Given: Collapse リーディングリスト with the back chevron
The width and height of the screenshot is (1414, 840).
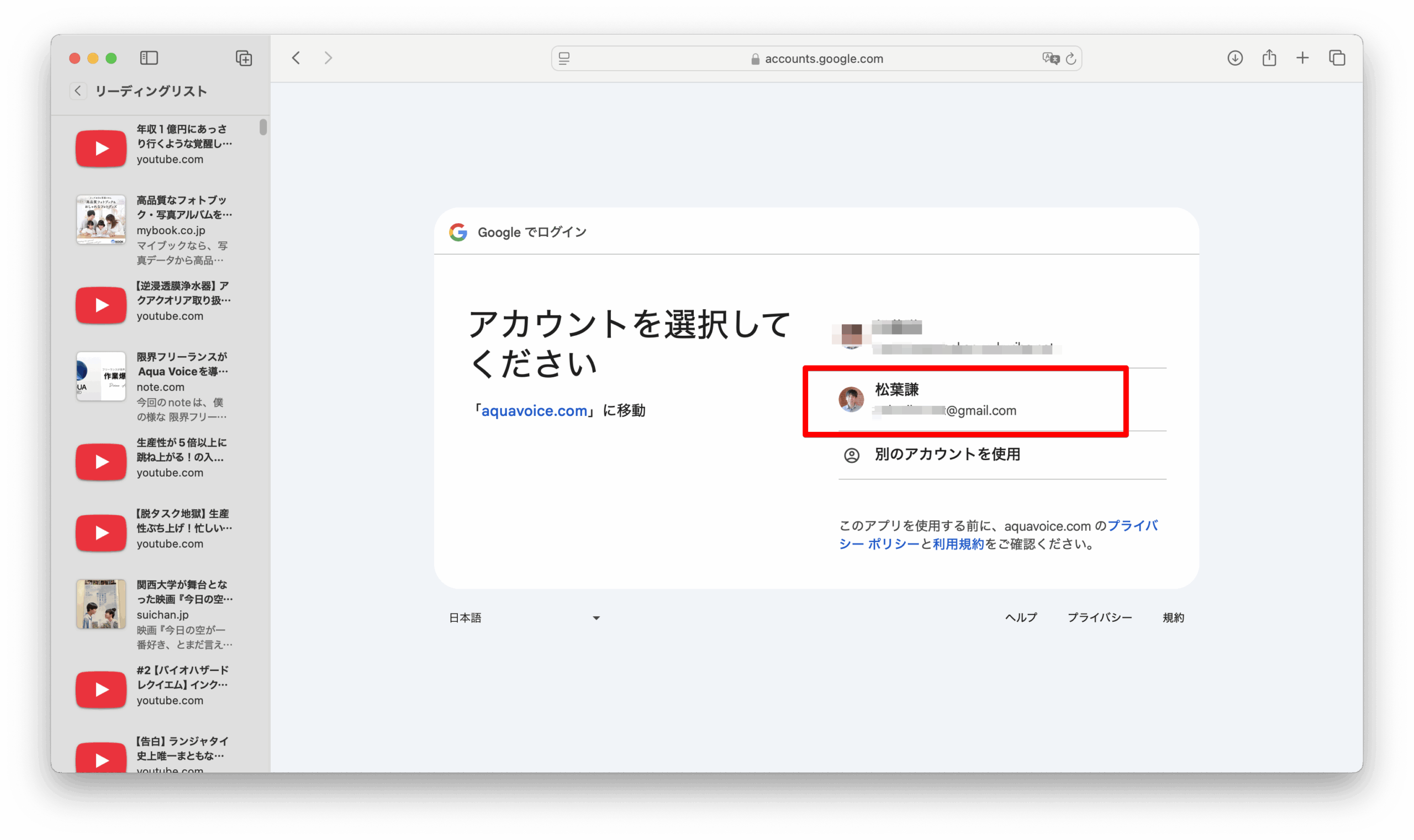Looking at the screenshot, I should (x=78, y=91).
